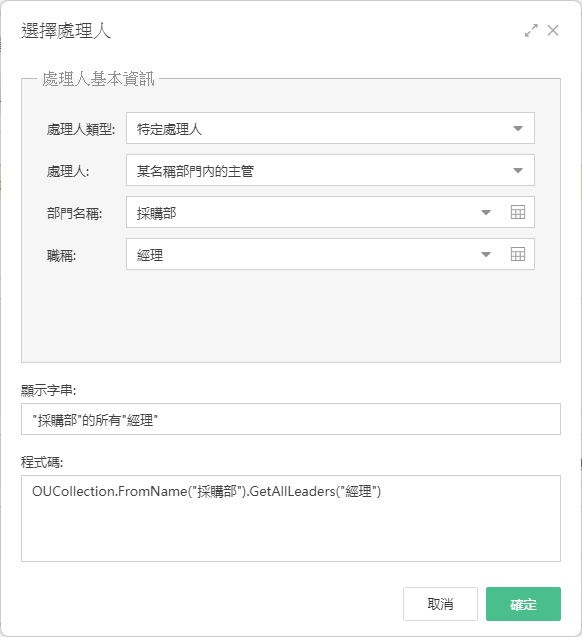Screen dimensions: 582x637
Task: Click the 確定 confirm button
Action: (x=523, y=604)
